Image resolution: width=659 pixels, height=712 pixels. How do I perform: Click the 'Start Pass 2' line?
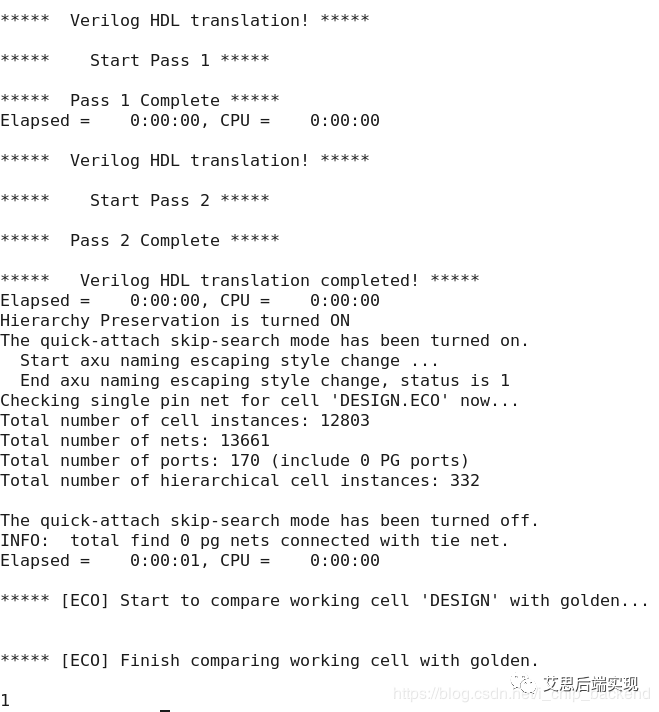point(135,200)
